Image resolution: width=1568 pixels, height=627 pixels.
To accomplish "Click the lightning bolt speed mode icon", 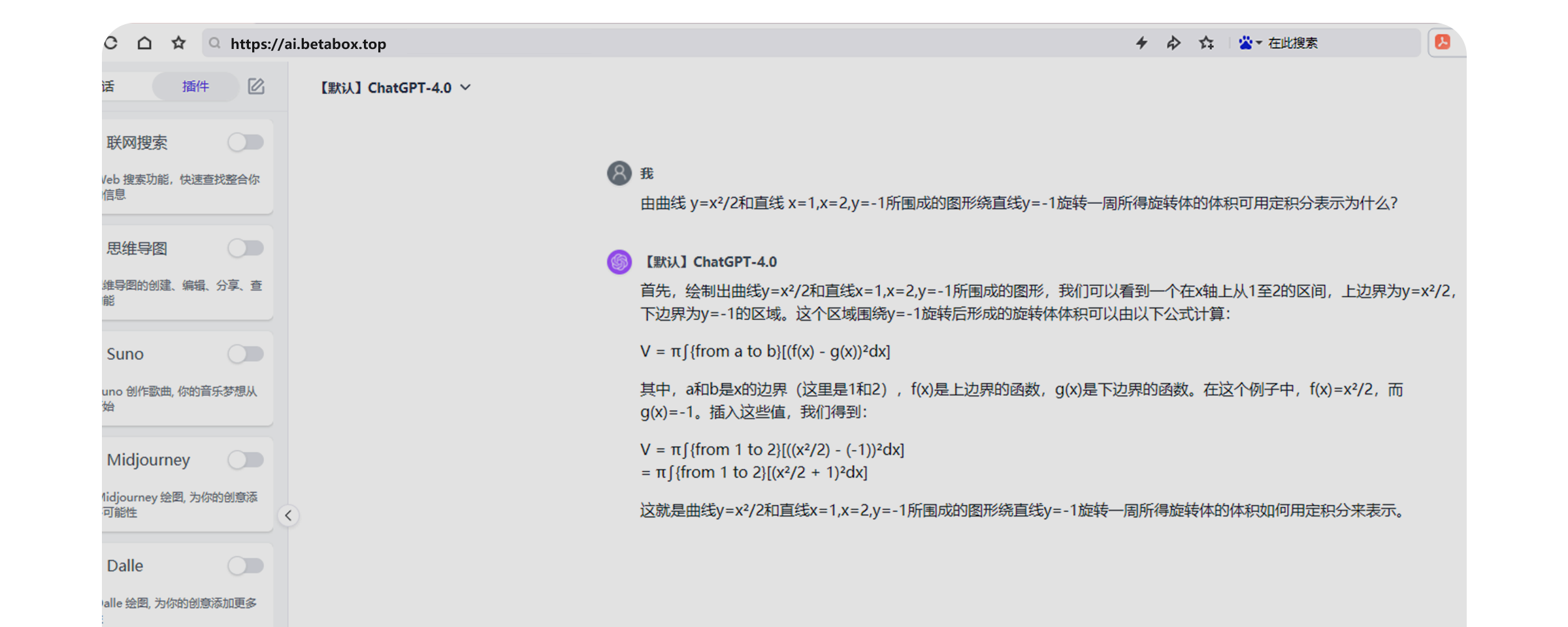I will 1141,43.
